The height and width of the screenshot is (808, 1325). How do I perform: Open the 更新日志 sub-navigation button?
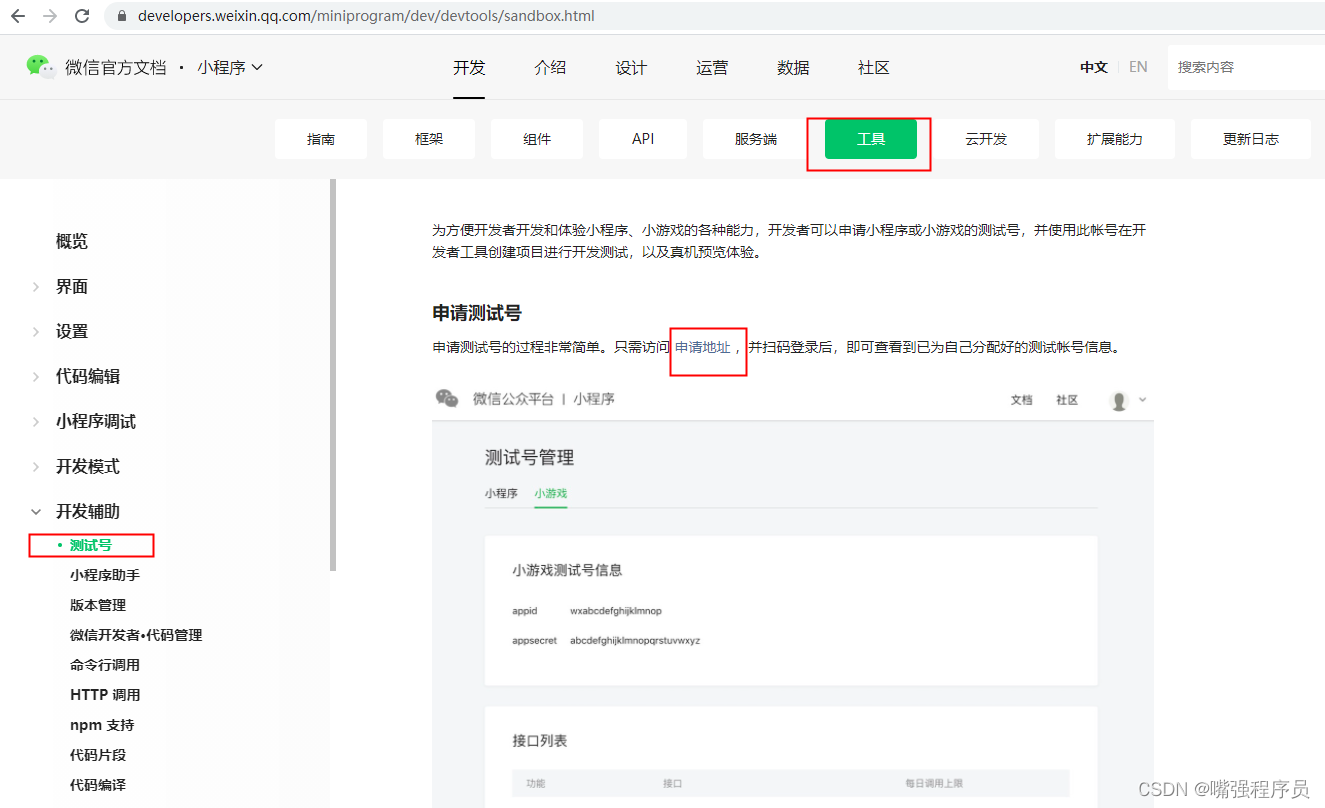(1251, 139)
